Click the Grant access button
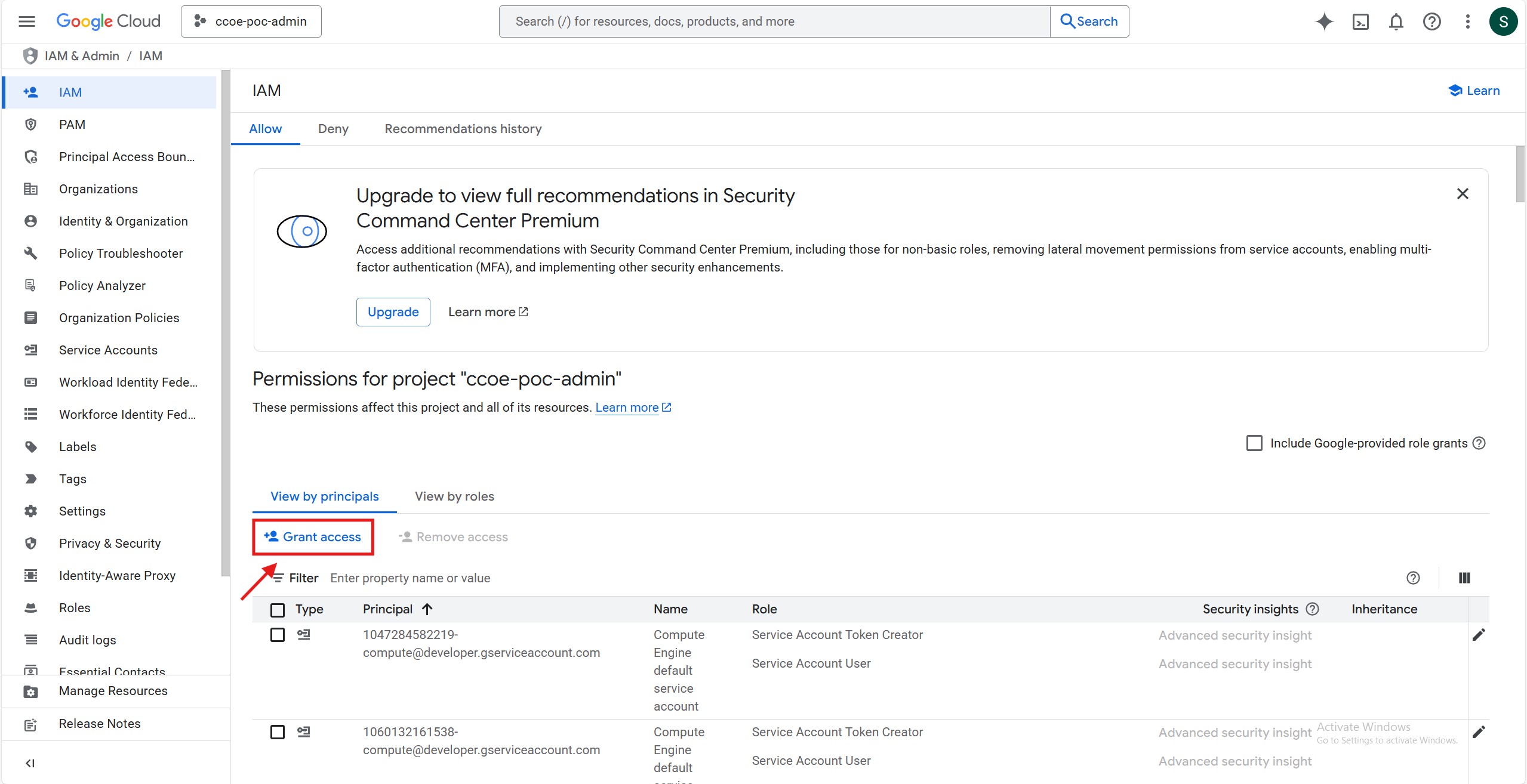Viewport: 1527px width, 784px height. click(x=313, y=537)
